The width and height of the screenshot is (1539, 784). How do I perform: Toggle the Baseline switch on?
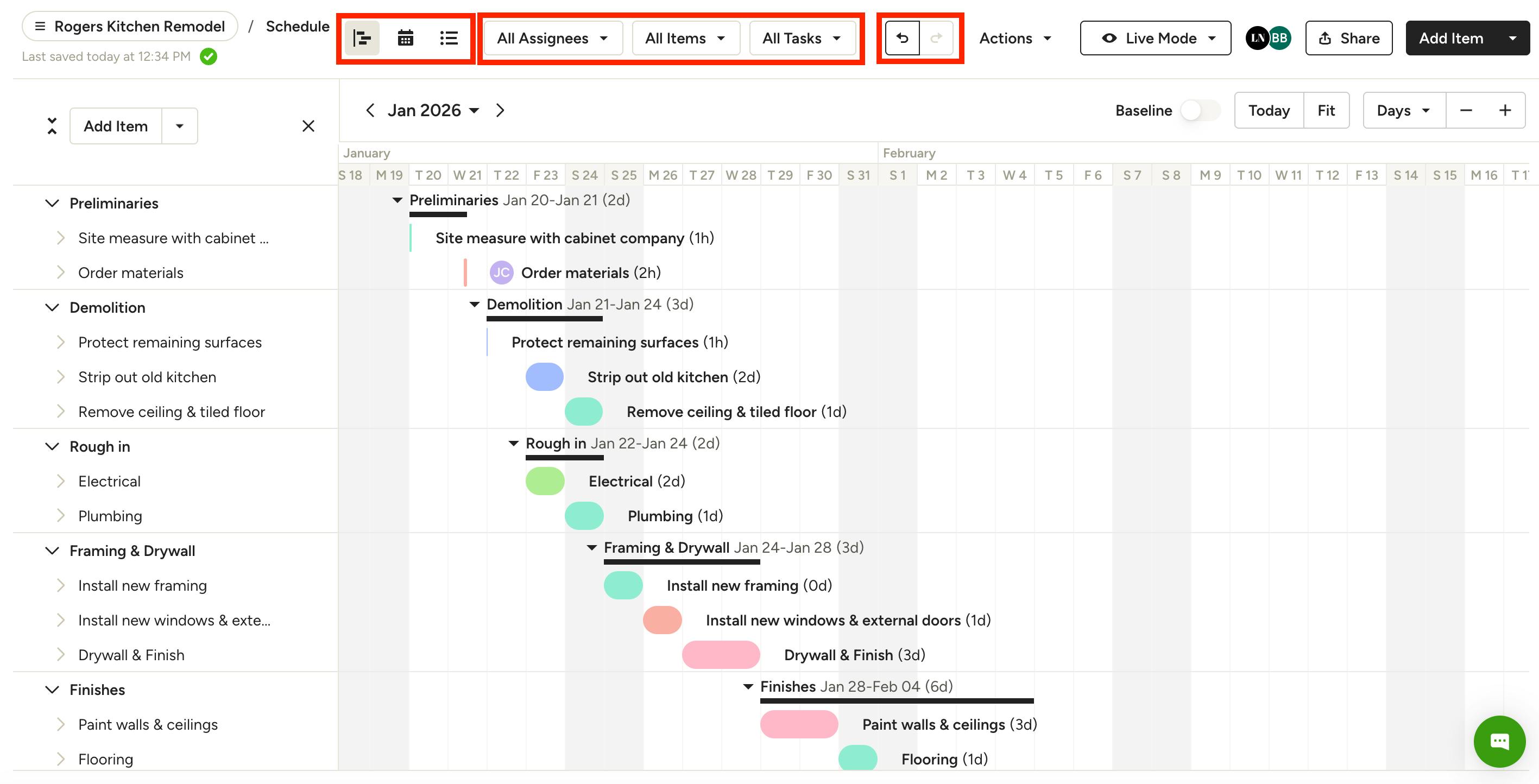click(x=1200, y=110)
